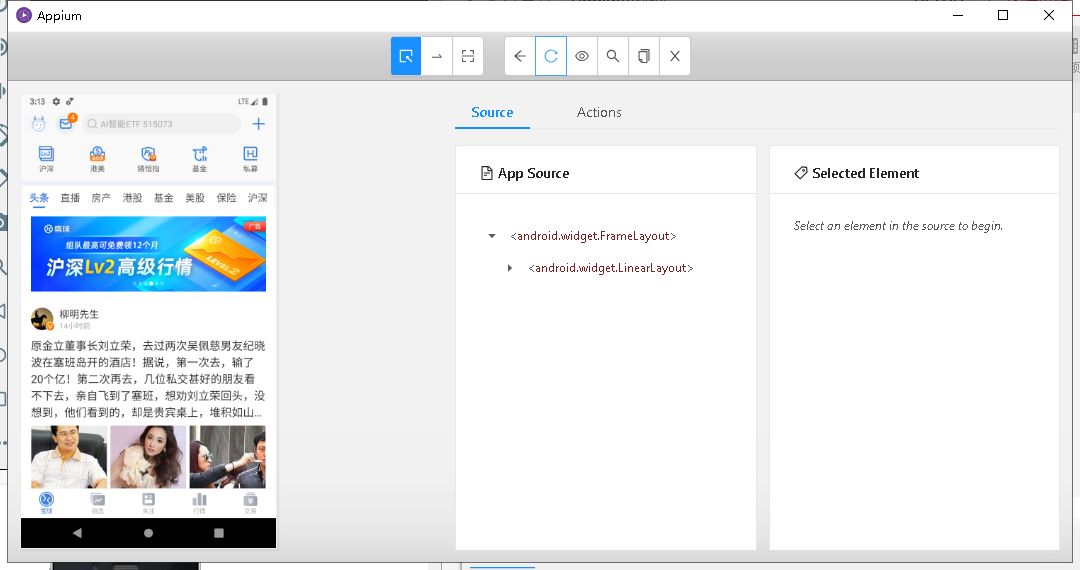Maximize the Appium window
The height and width of the screenshot is (570, 1080).
click(1003, 15)
